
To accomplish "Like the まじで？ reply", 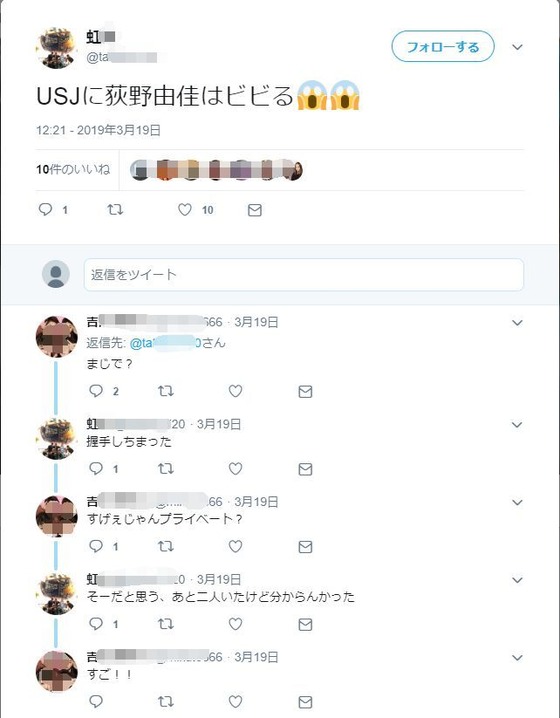I will [x=235, y=391].
